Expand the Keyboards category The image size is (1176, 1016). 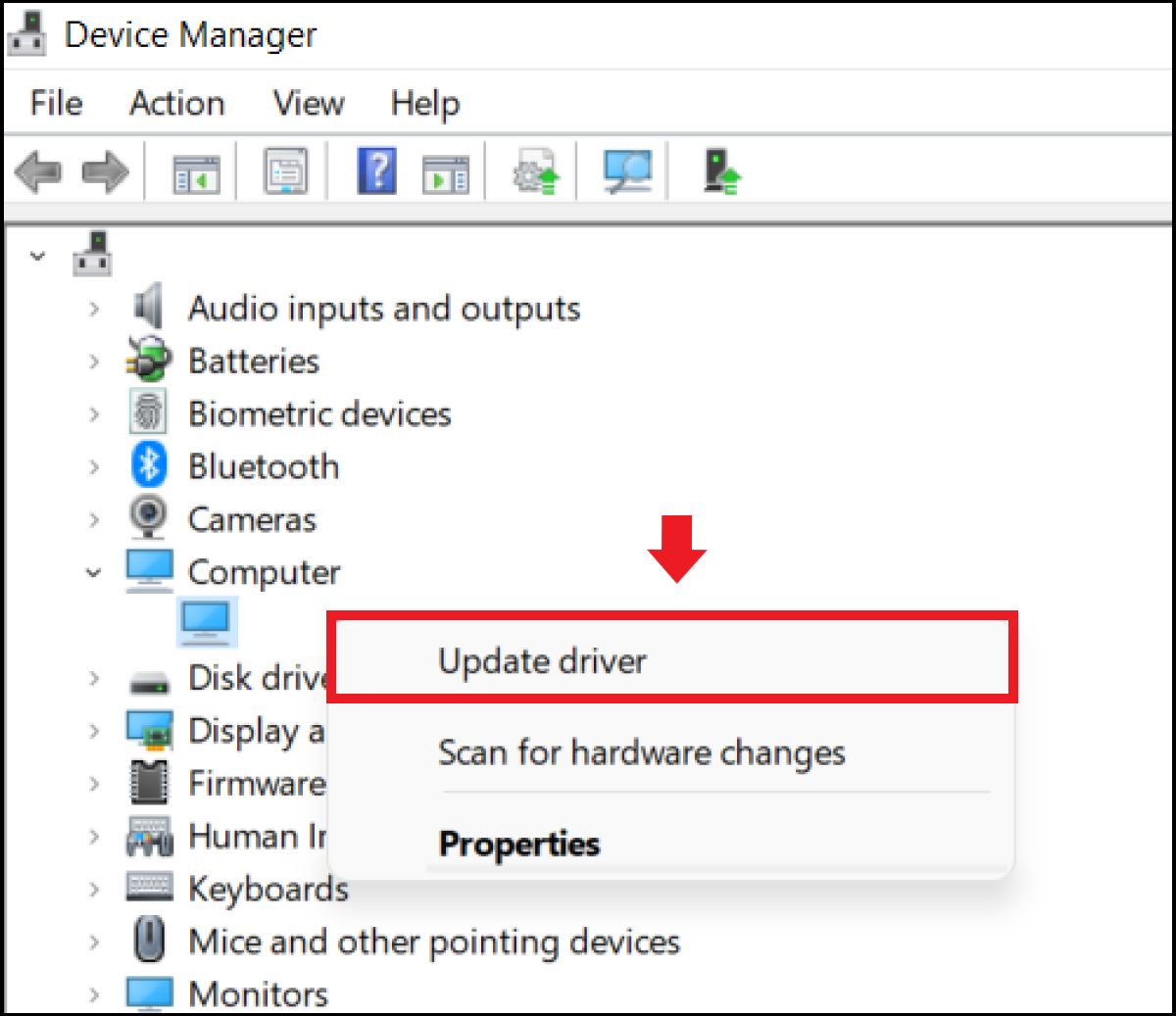[x=94, y=889]
